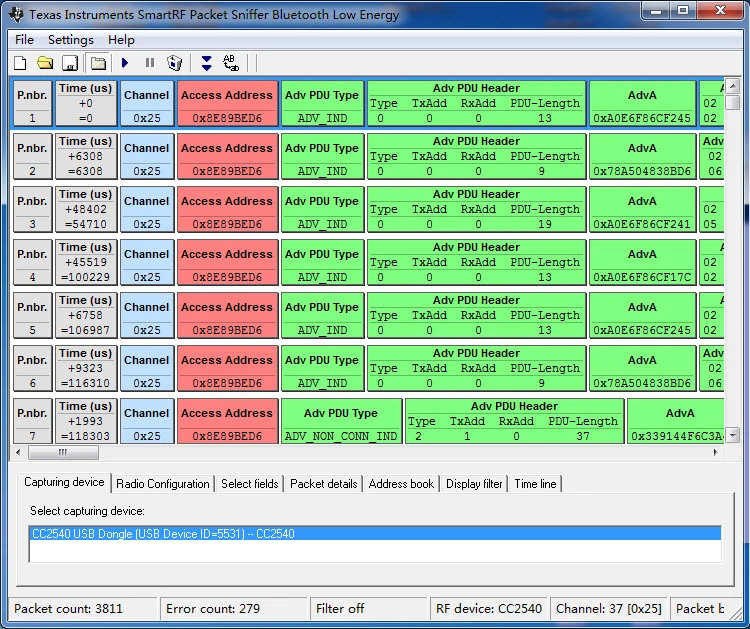Image resolution: width=750 pixels, height=629 pixels.
Task: Show the Time line tab
Action: (x=535, y=484)
